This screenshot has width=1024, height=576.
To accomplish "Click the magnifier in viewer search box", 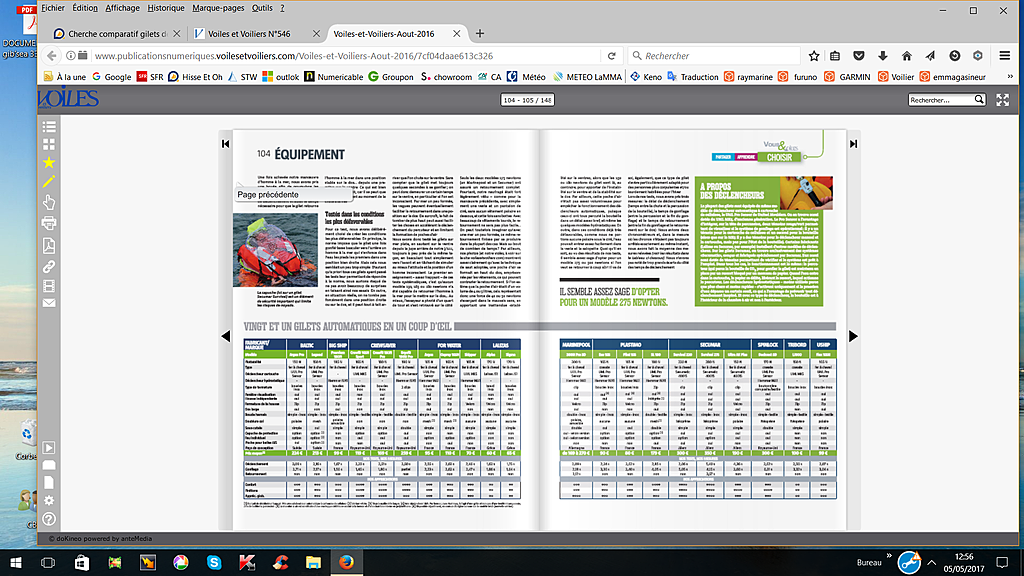I will point(979,100).
